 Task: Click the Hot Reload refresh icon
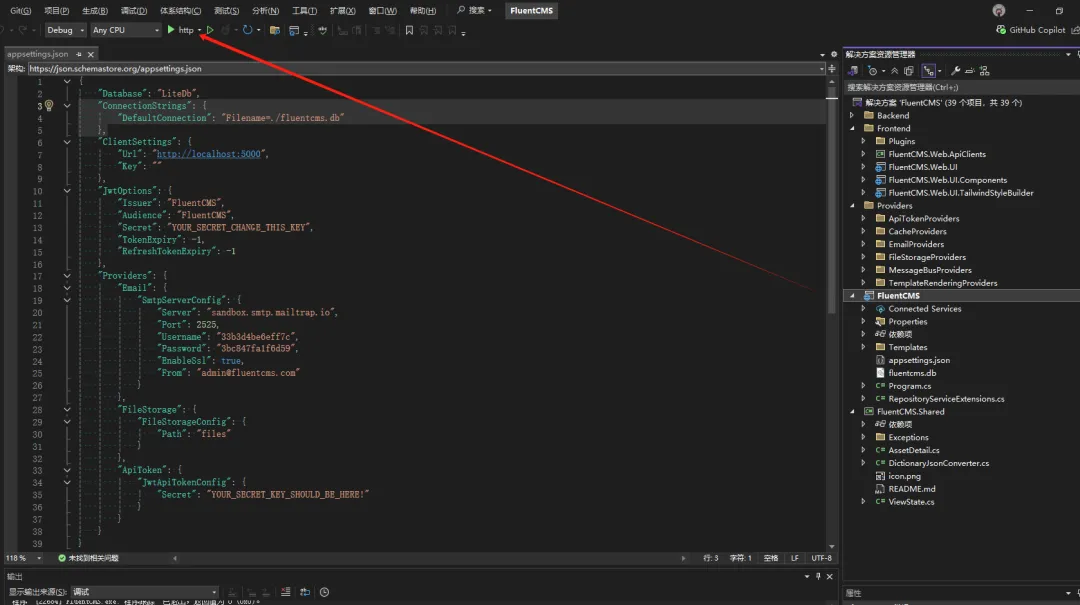tap(246, 30)
